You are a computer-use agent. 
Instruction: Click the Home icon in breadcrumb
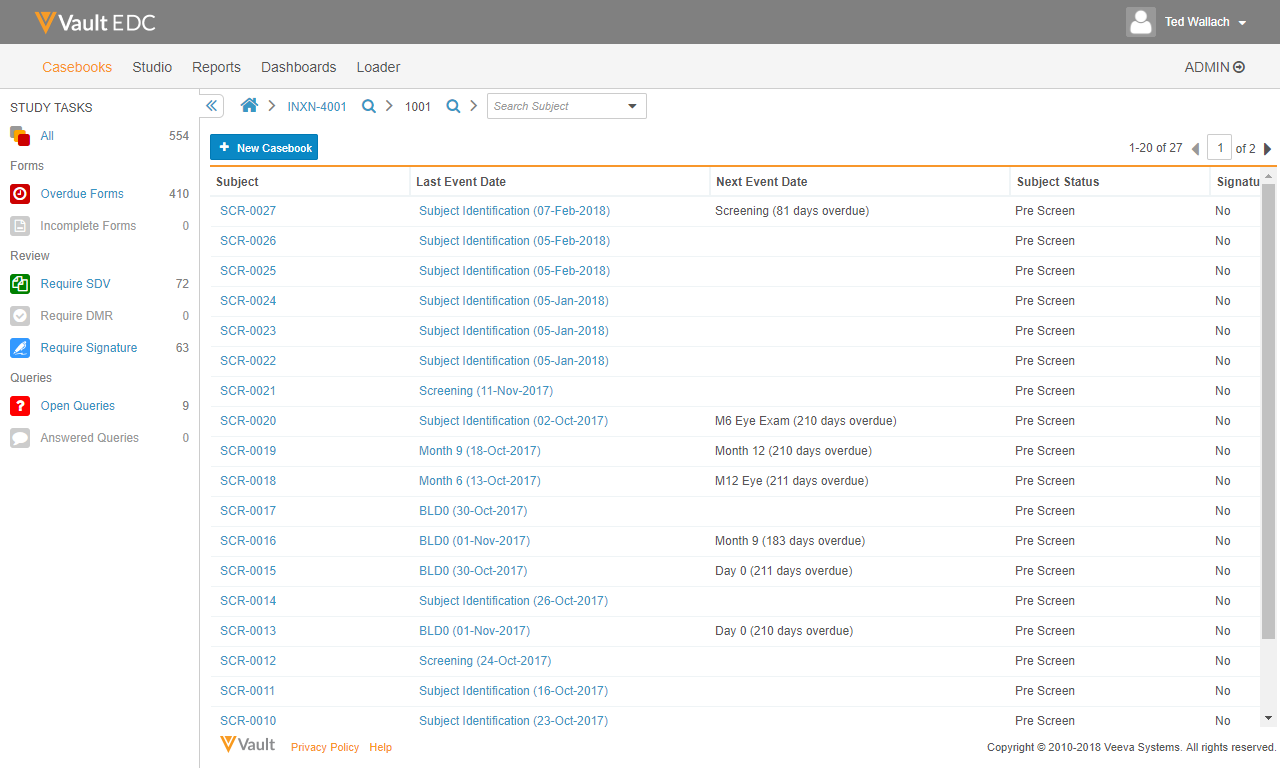[249, 106]
